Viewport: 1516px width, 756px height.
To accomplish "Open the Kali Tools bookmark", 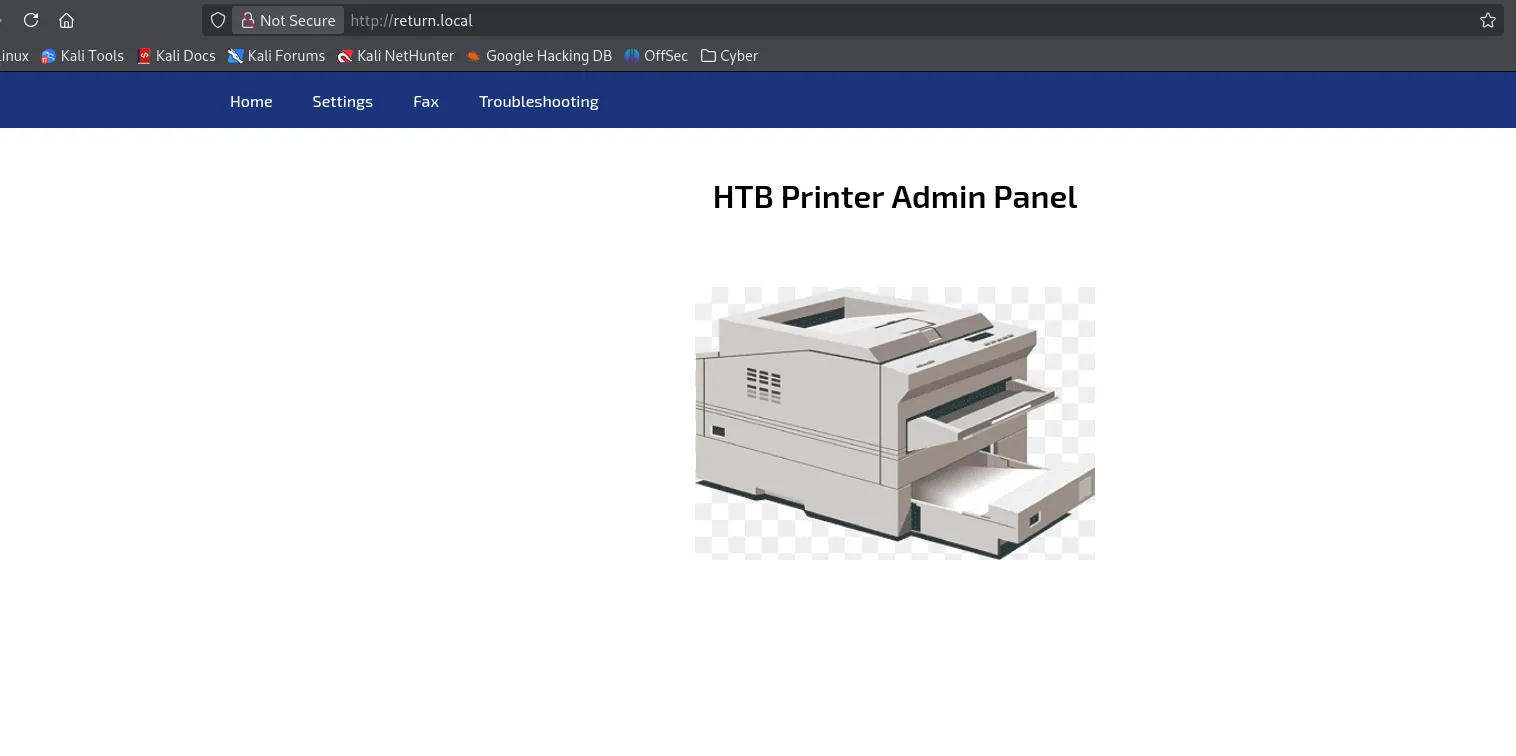I will (x=82, y=56).
